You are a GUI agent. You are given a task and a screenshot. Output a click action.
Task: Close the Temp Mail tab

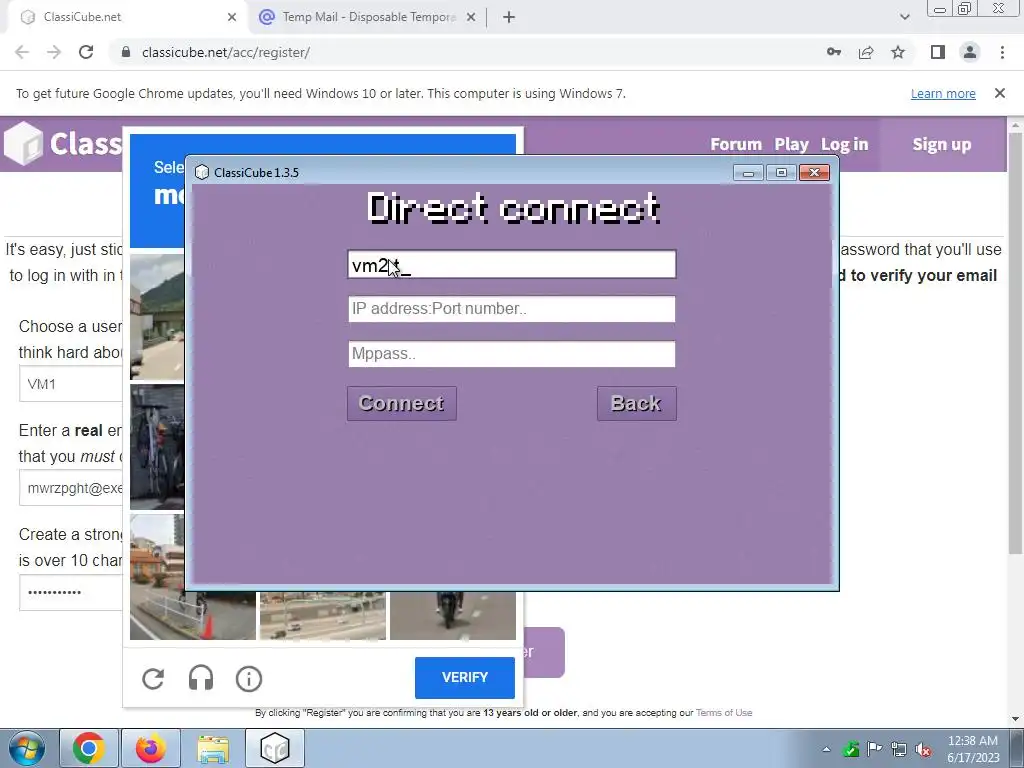(x=471, y=18)
